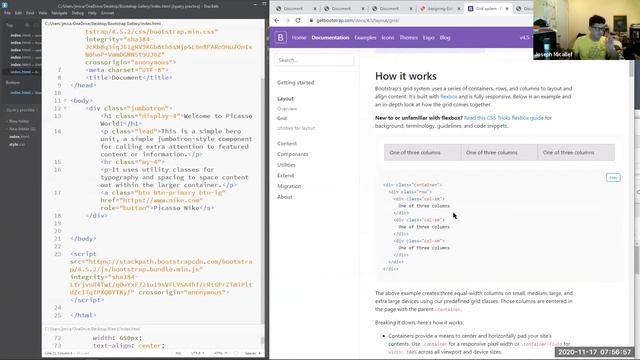Open About in docs sidebar
Screen dimensions: 640x360
coord(284,197)
